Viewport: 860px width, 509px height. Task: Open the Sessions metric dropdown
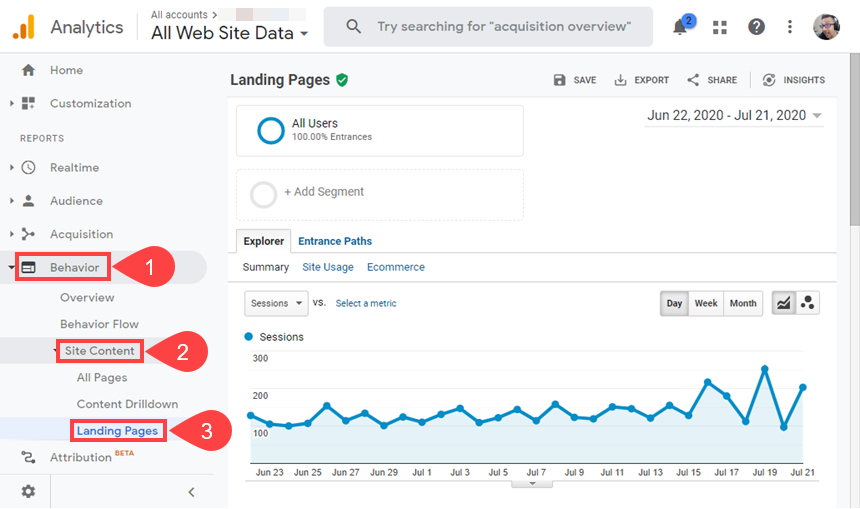point(276,303)
